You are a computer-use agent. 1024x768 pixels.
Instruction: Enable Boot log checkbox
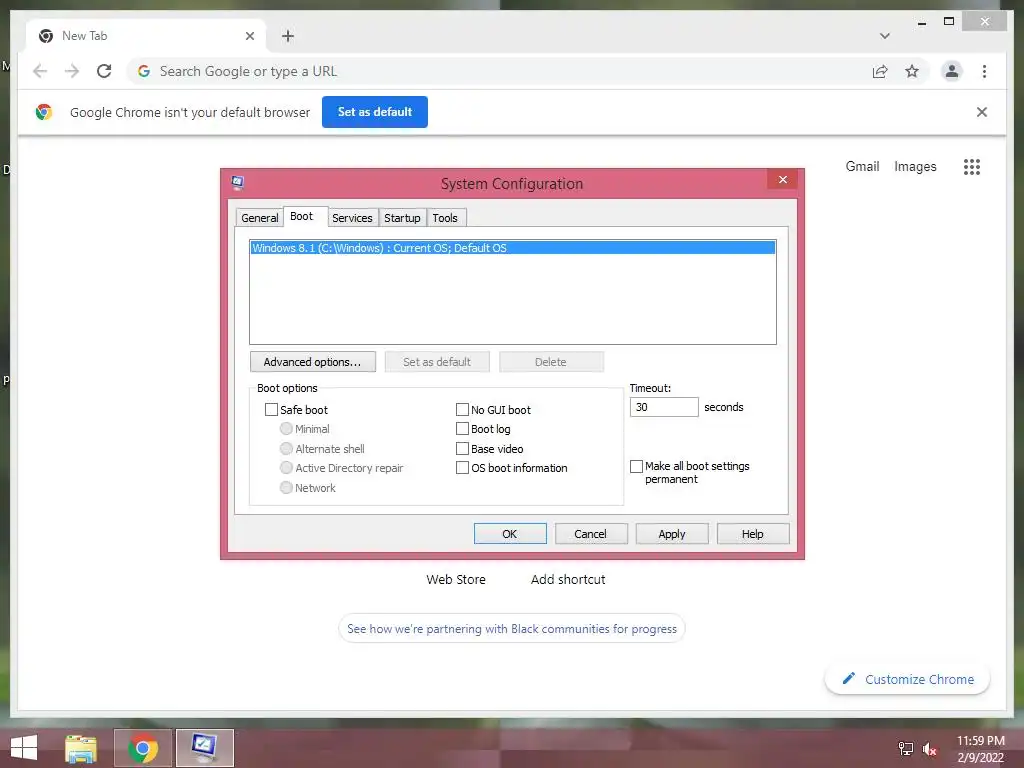462,428
